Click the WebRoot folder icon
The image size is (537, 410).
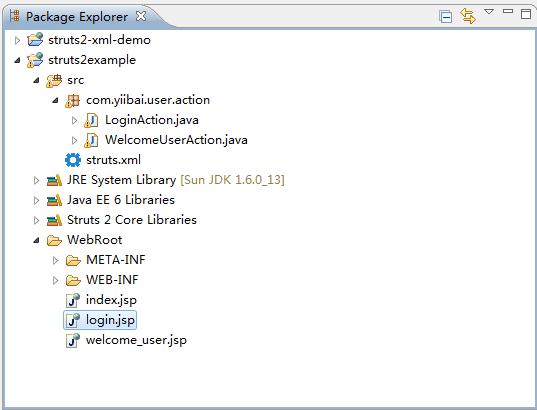pyautogui.click(x=54, y=240)
